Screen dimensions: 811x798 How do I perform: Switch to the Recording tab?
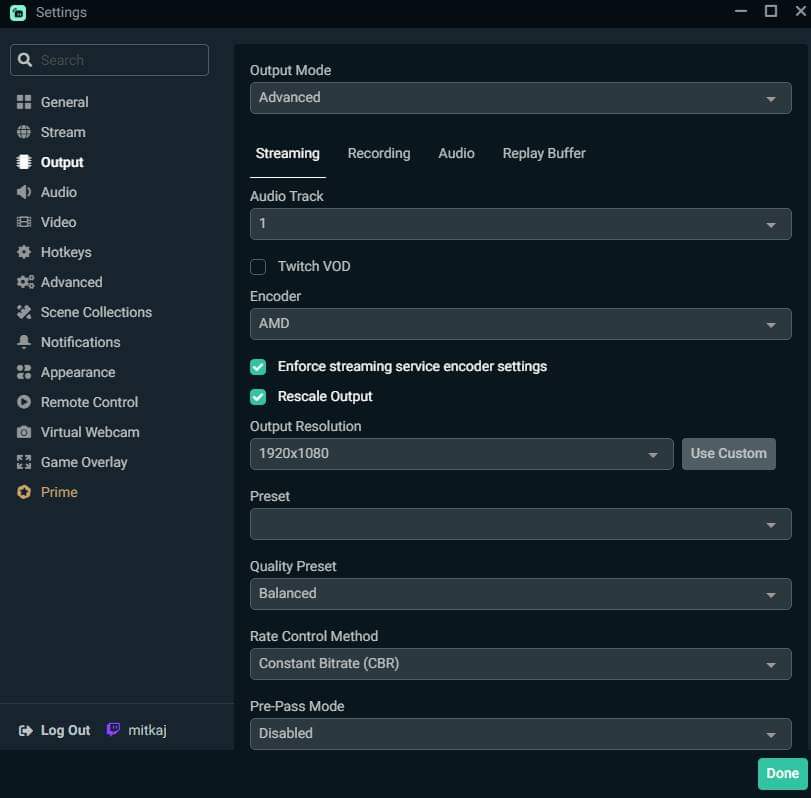coord(378,154)
